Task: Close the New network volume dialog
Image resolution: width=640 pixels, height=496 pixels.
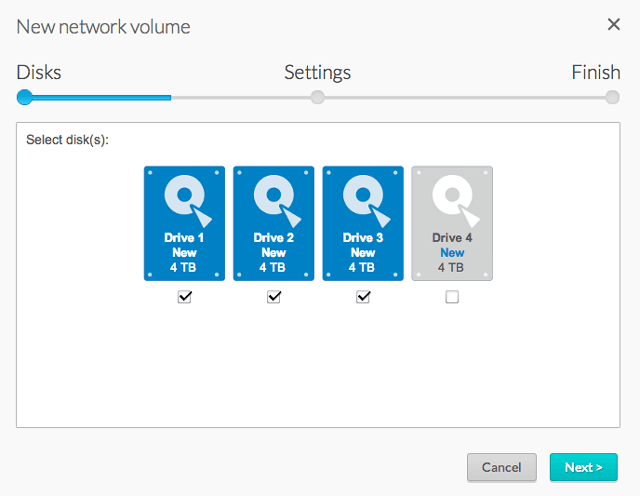Action: 613,24
